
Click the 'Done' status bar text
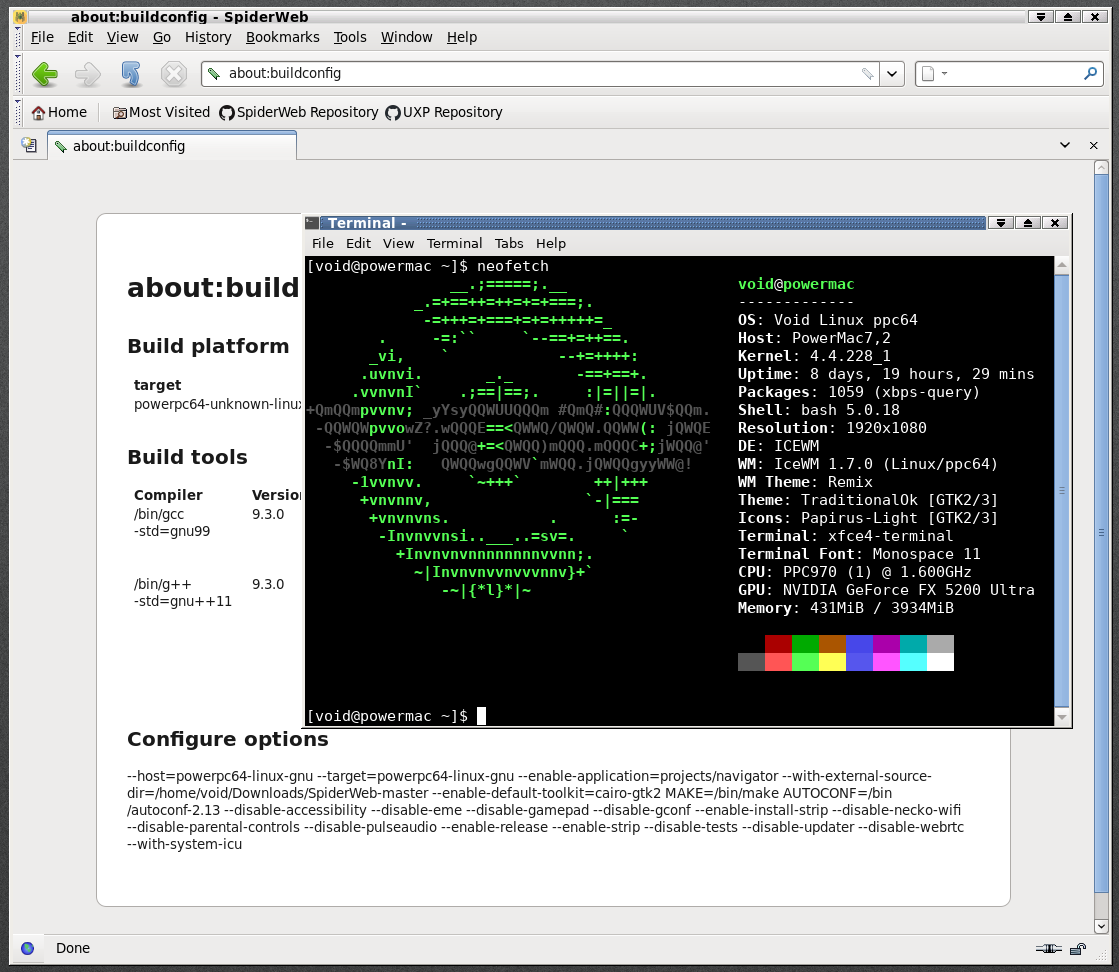click(73, 948)
